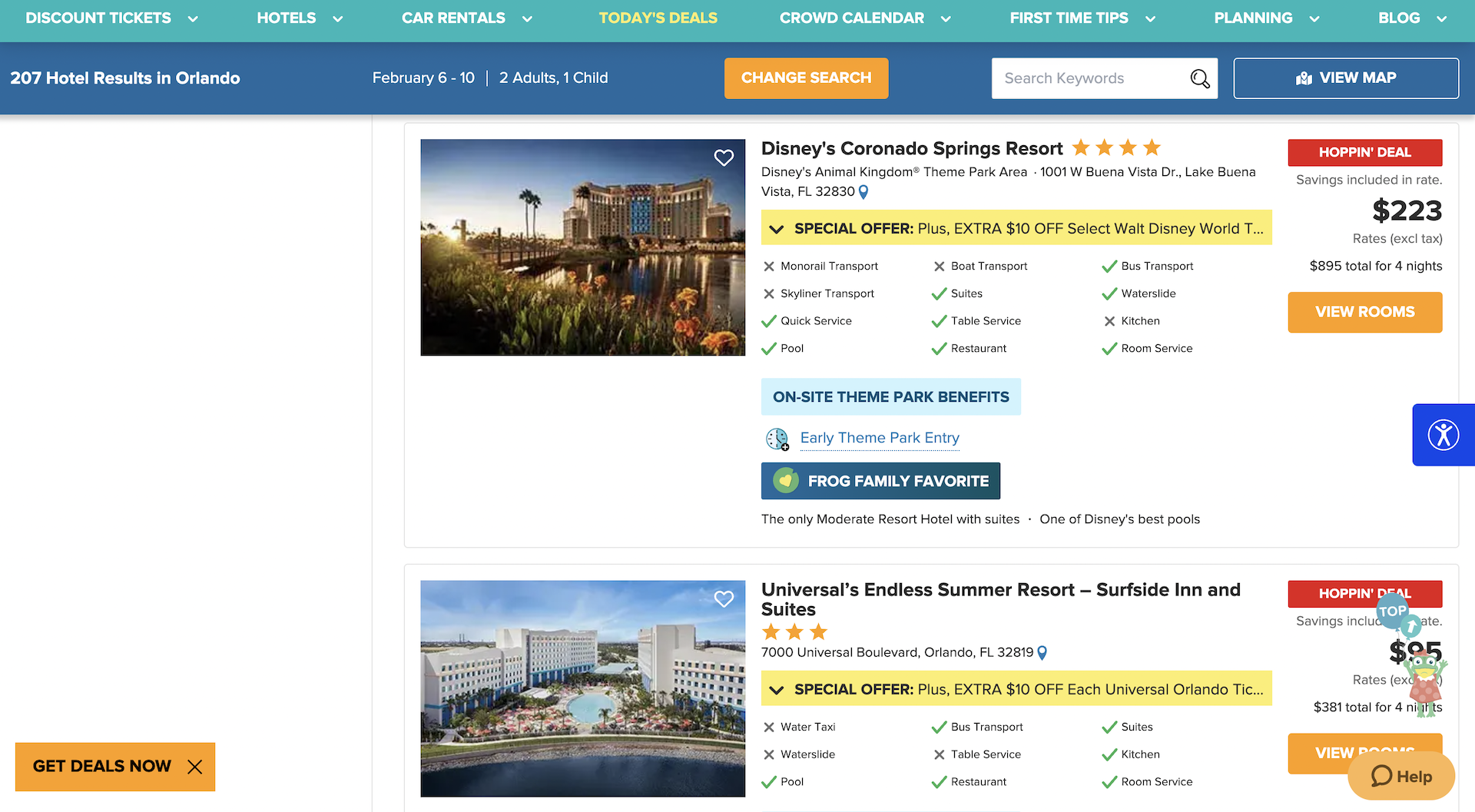The image size is (1475, 812).
Task: Open the map pin for 7000 Universal Boulevard
Action: pos(1042,653)
